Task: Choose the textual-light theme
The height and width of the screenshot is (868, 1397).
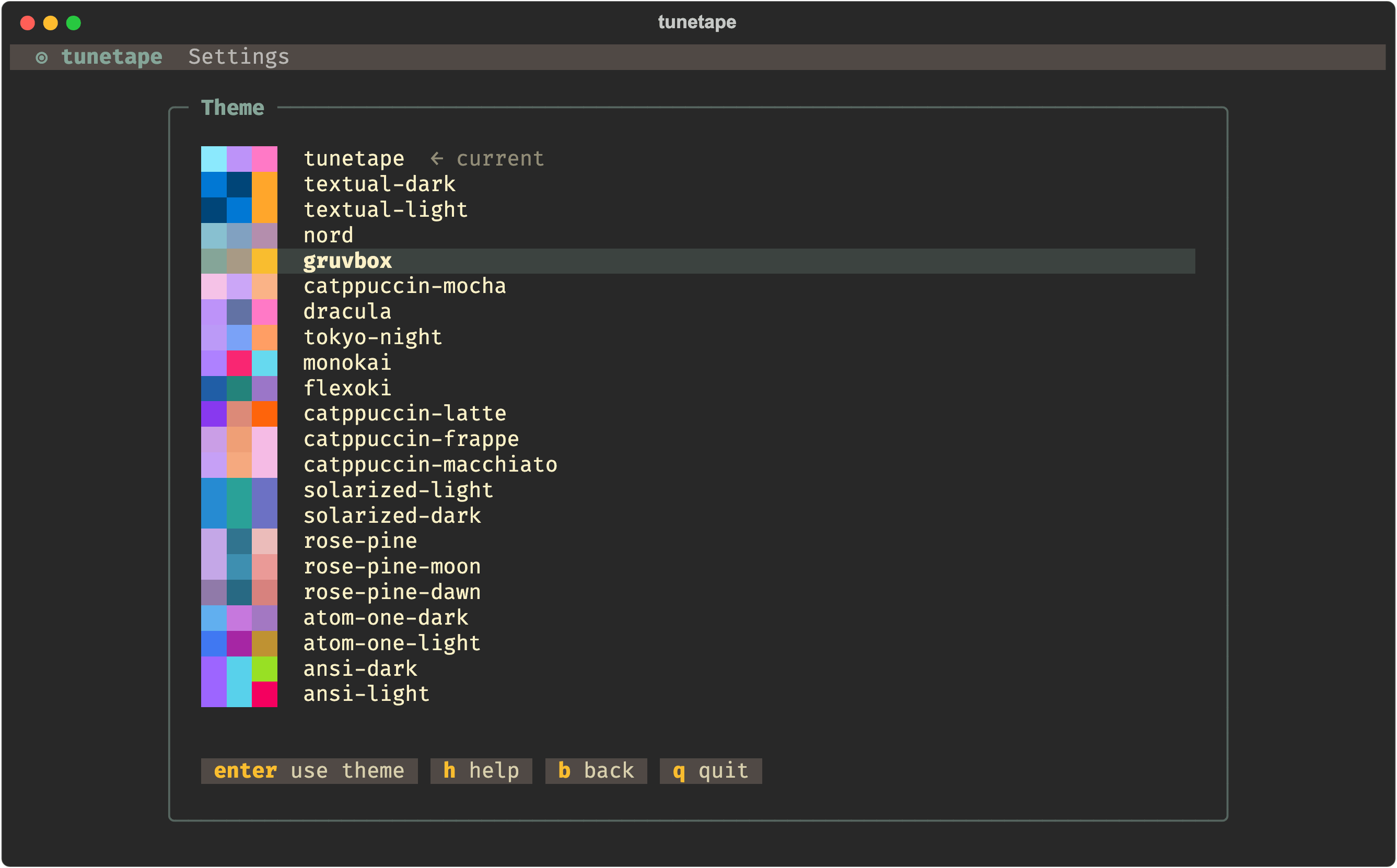Action: (697, 210)
